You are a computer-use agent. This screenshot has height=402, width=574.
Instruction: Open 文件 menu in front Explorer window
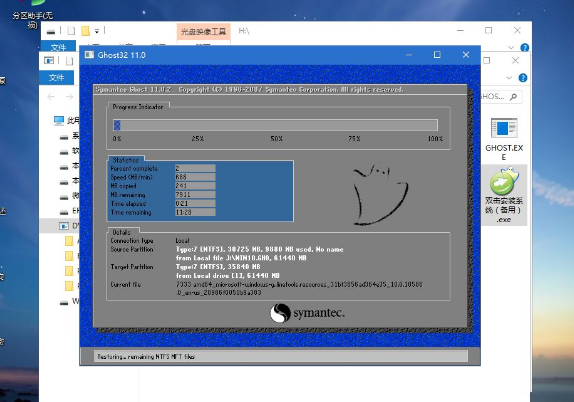click(57, 78)
